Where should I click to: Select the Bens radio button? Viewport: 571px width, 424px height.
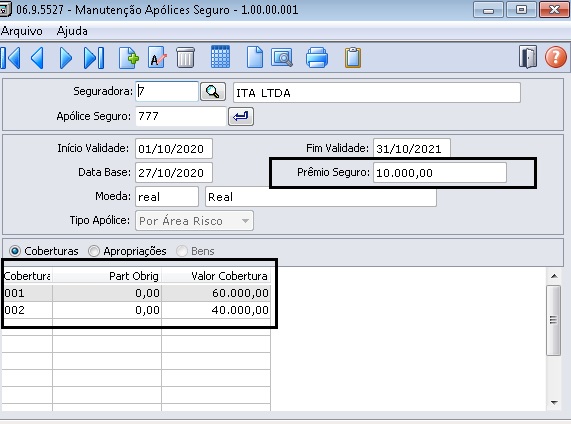click(x=181, y=251)
